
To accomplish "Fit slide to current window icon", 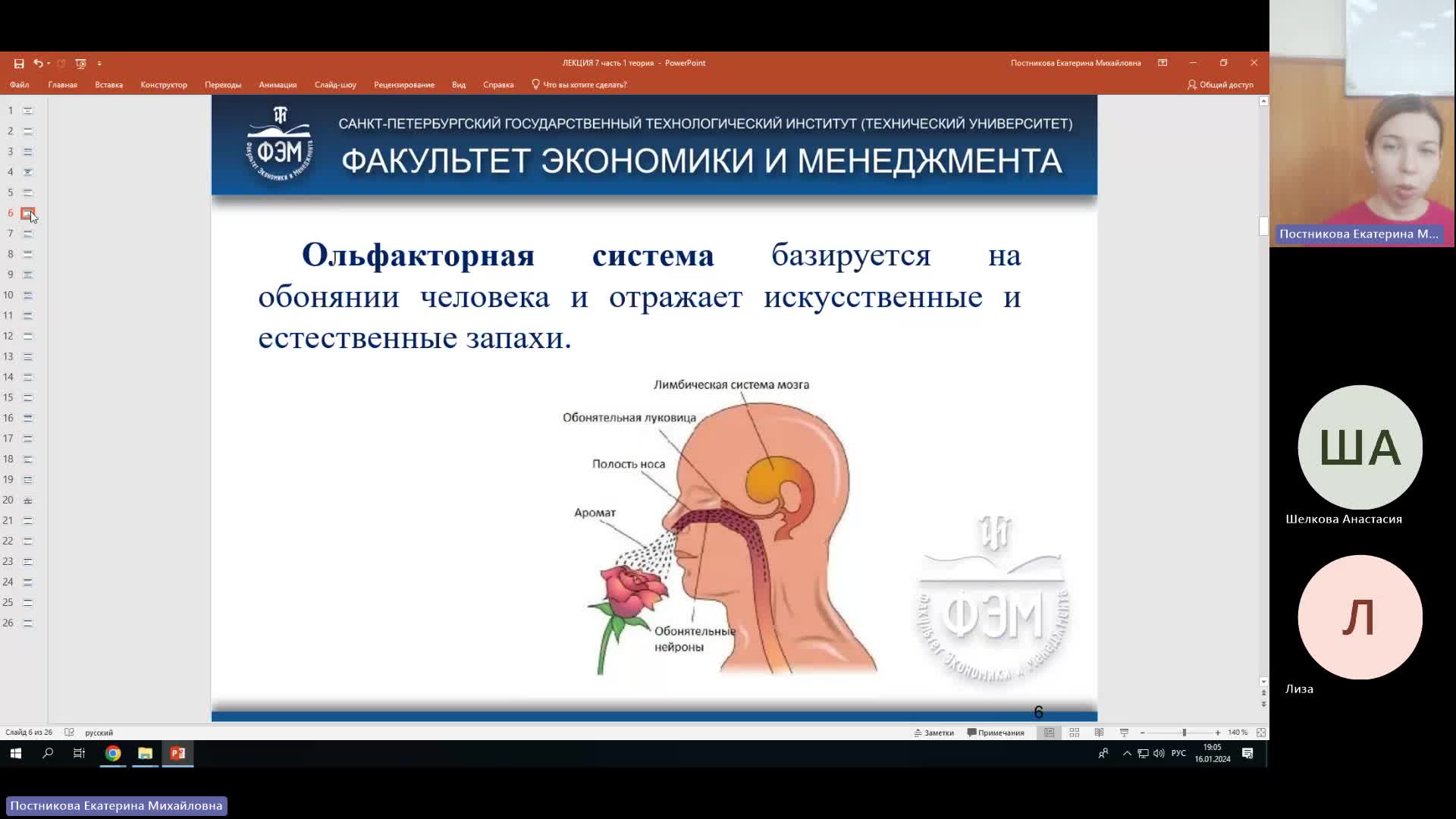I will pyautogui.click(x=1261, y=733).
